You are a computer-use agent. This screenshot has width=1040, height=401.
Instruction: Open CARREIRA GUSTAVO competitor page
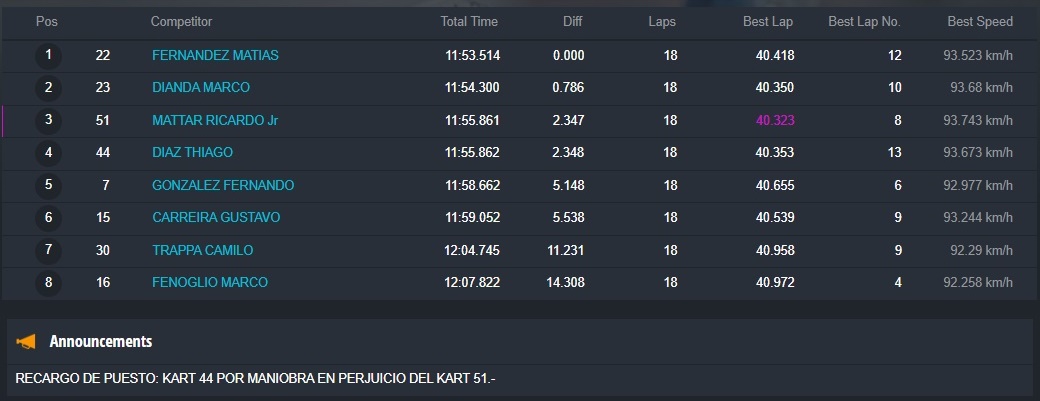point(216,218)
